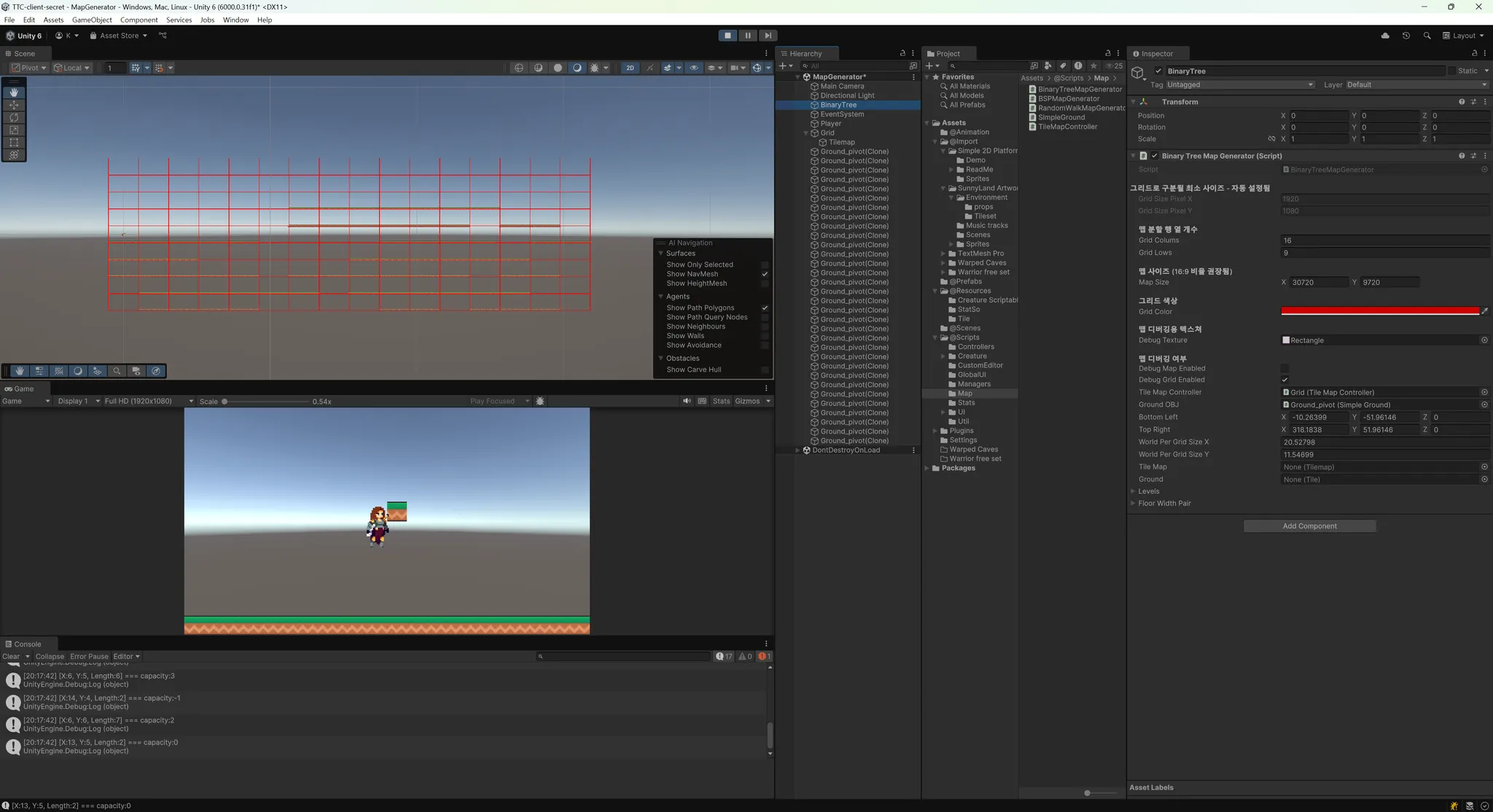
Task: Select the Rotate tool in Scene view
Action: pyautogui.click(x=14, y=117)
